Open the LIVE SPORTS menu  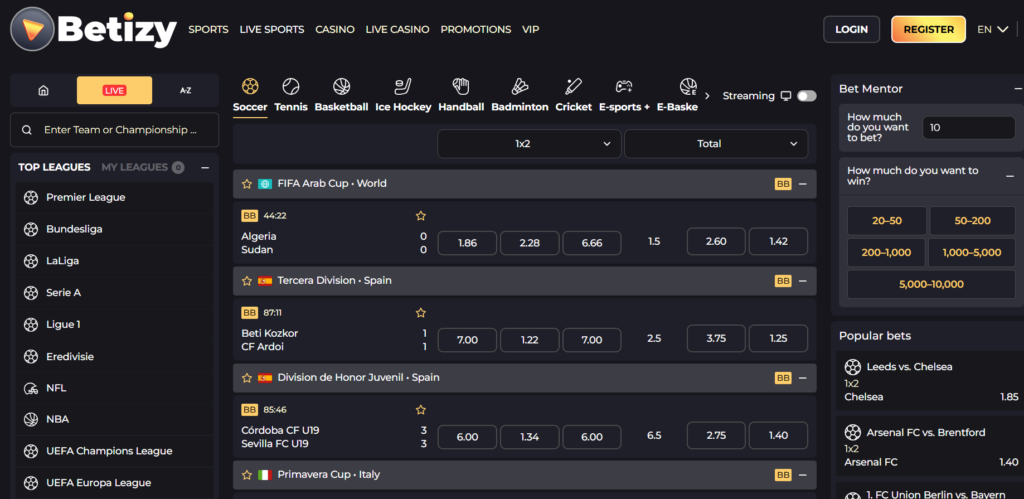(x=272, y=29)
